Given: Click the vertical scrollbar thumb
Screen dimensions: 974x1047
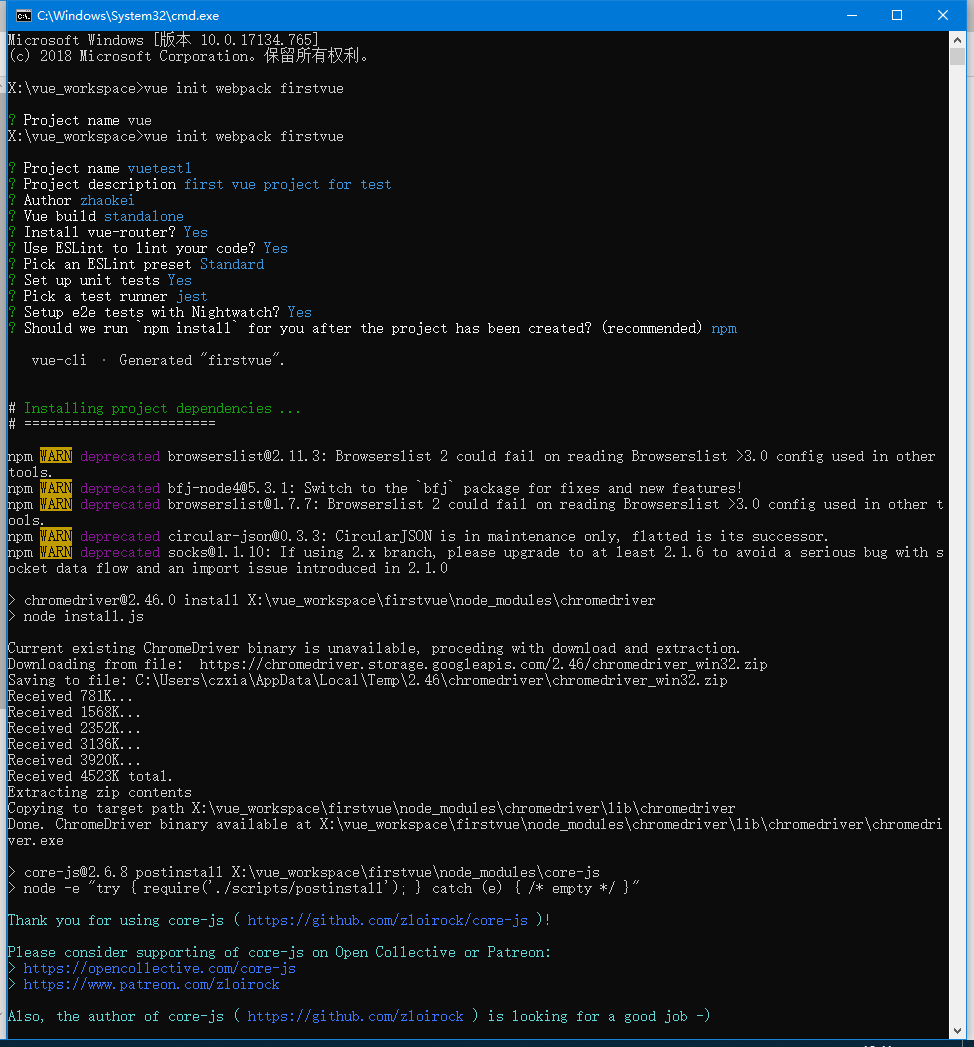Looking at the screenshot, I should (957, 57).
